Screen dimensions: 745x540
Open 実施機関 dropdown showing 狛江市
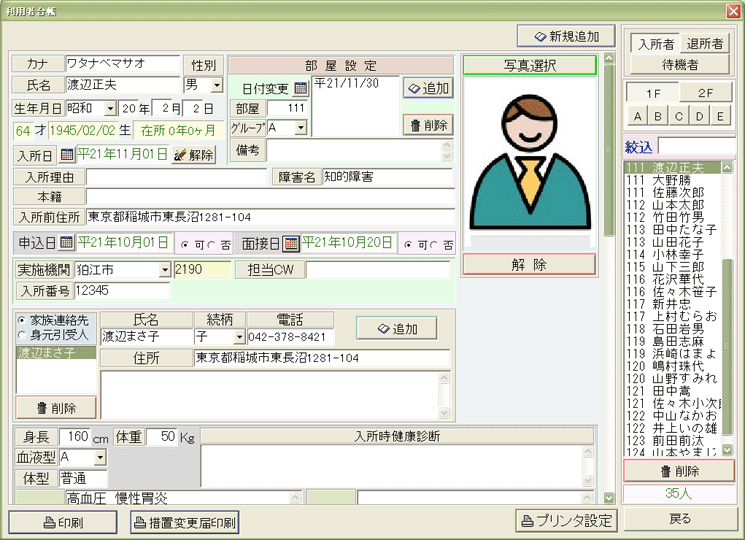coord(165,270)
